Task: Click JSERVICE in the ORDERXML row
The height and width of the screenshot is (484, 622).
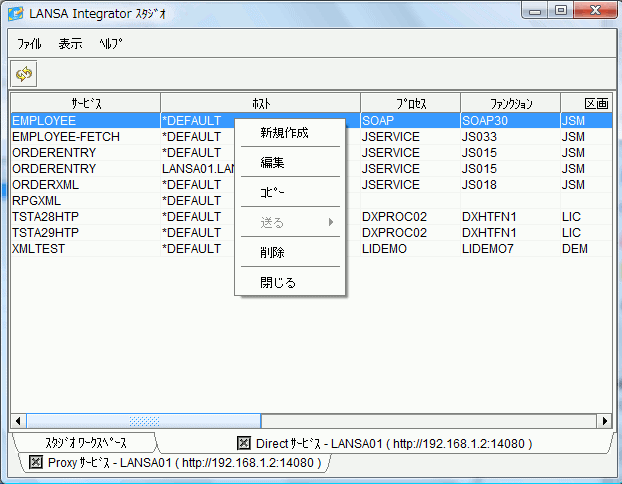Action: [x=411, y=184]
